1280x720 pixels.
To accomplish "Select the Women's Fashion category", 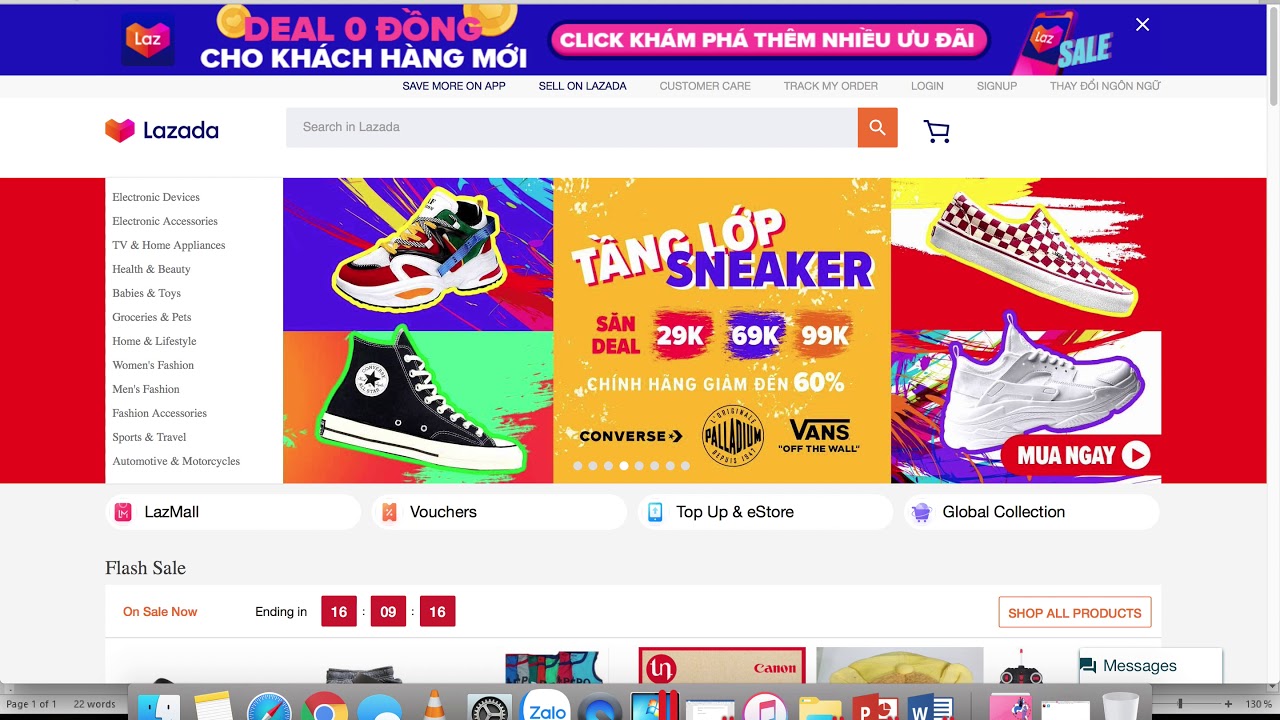I will click(153, 365).
